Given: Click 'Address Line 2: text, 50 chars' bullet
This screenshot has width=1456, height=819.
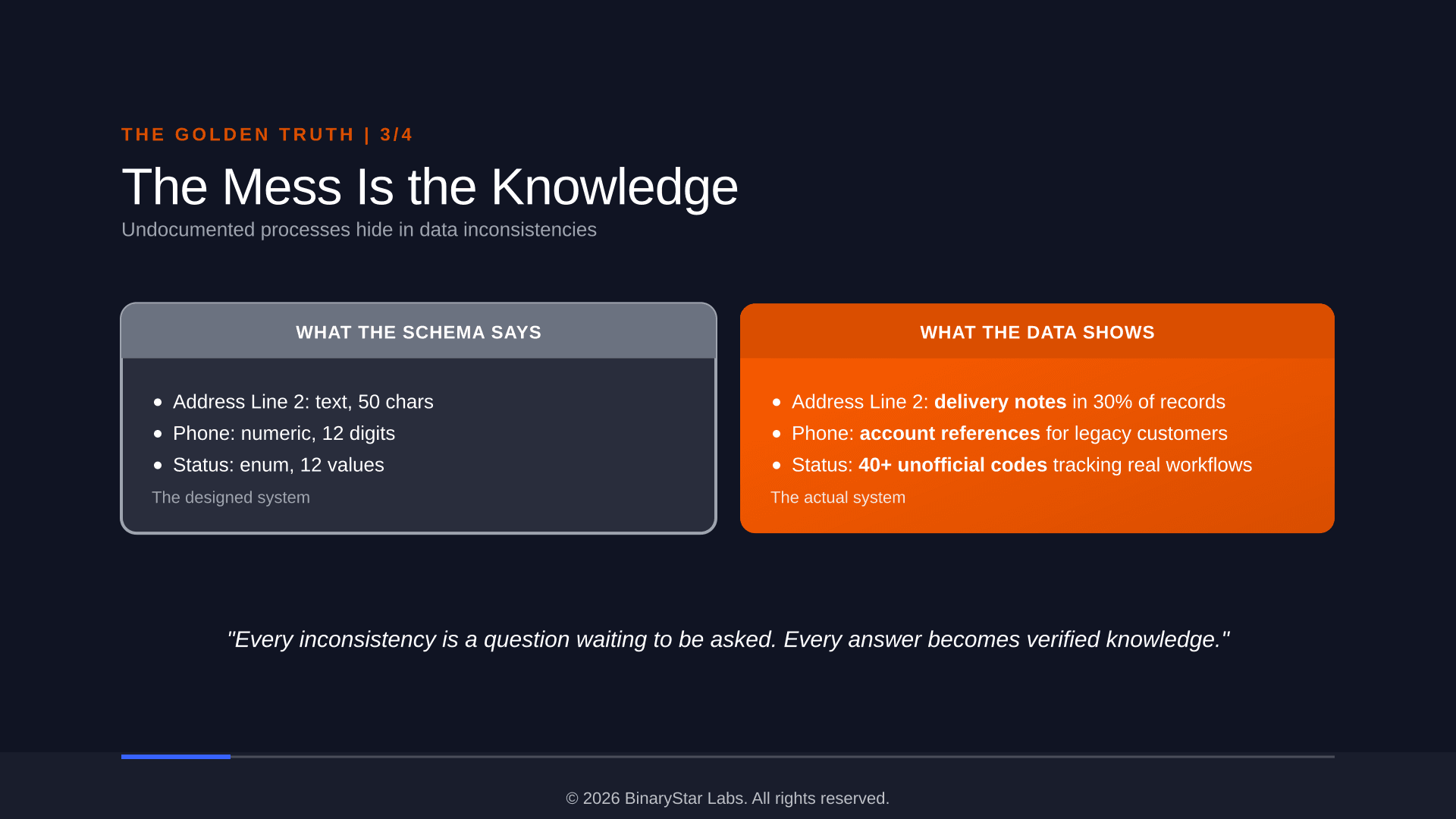Looking at the screenshot, I should click(x=303, y=402).
